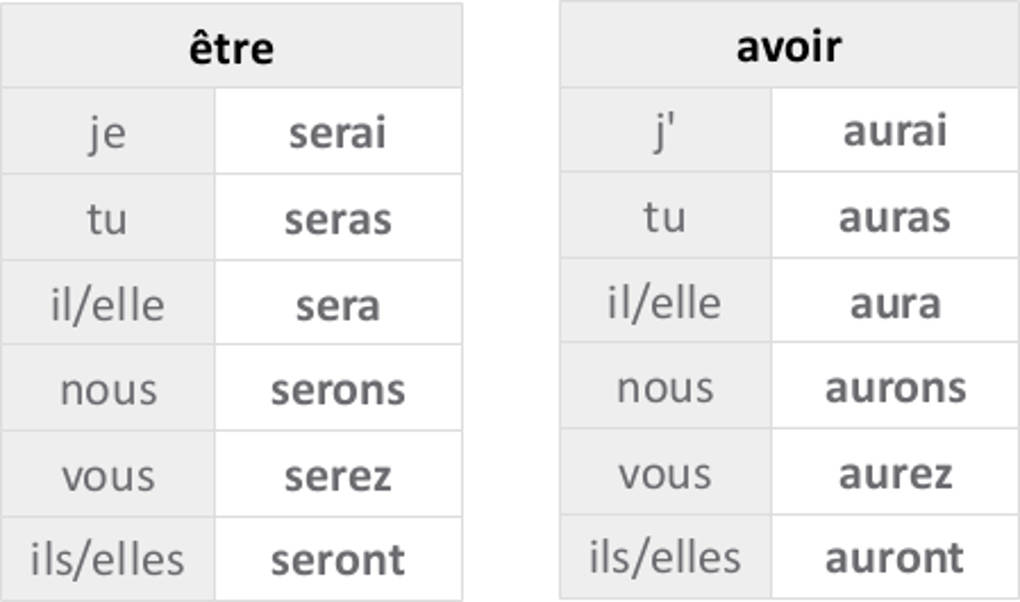
Task: Select the 'serez' cell
Action: coord(337,475)
